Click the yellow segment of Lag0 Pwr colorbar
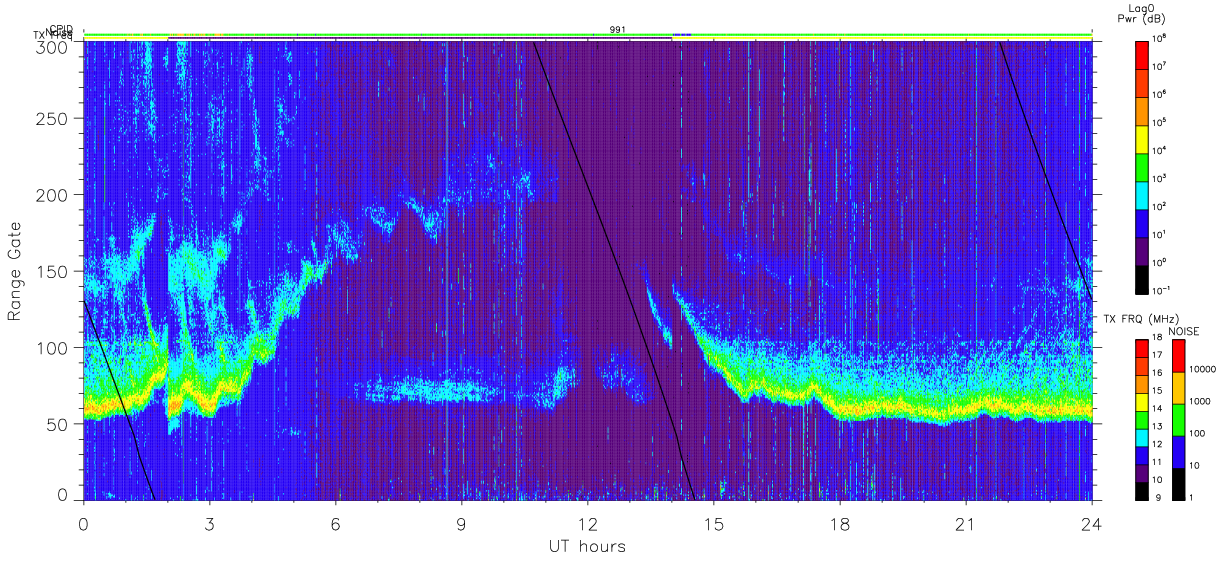Screen dimensions: 1228x567 [1142, 137]
